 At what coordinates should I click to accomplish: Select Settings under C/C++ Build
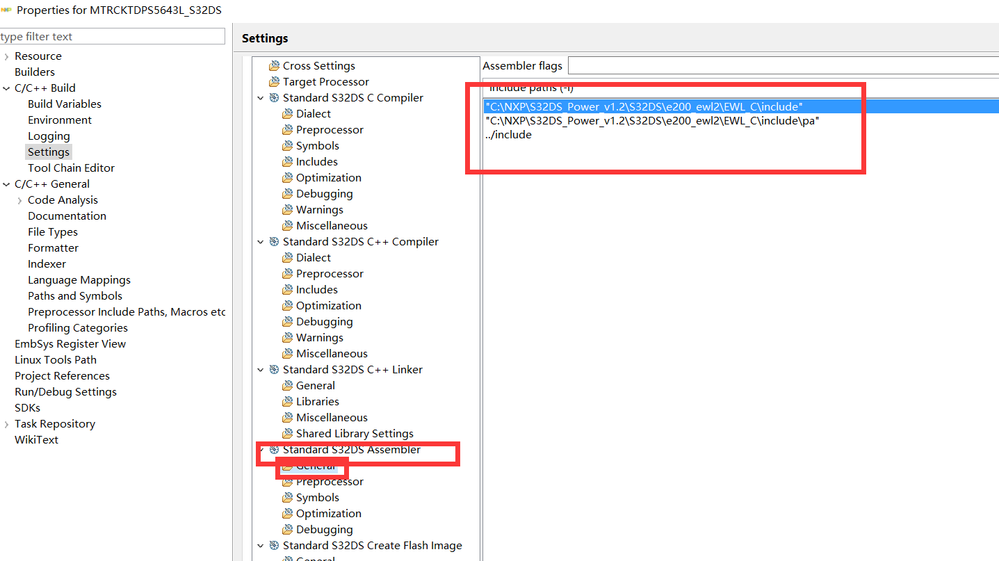[x=48, y=152]
